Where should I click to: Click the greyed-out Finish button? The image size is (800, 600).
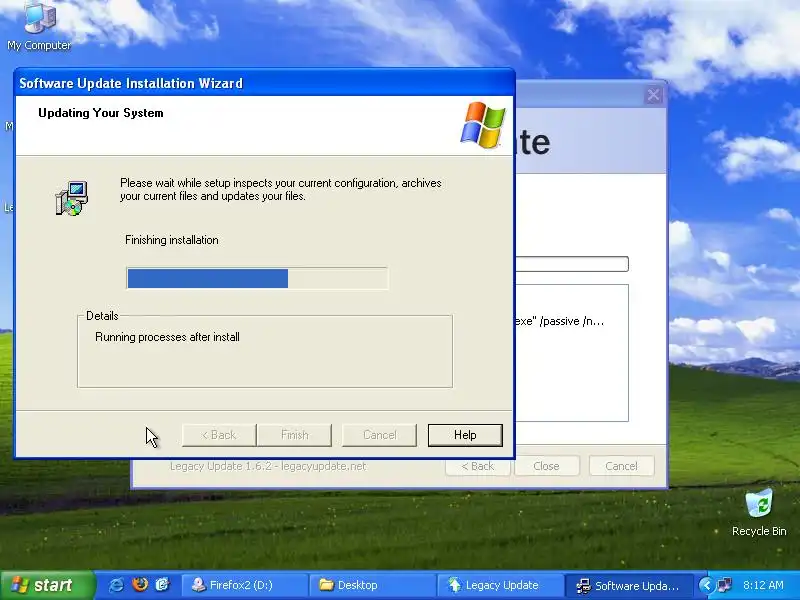294,435
